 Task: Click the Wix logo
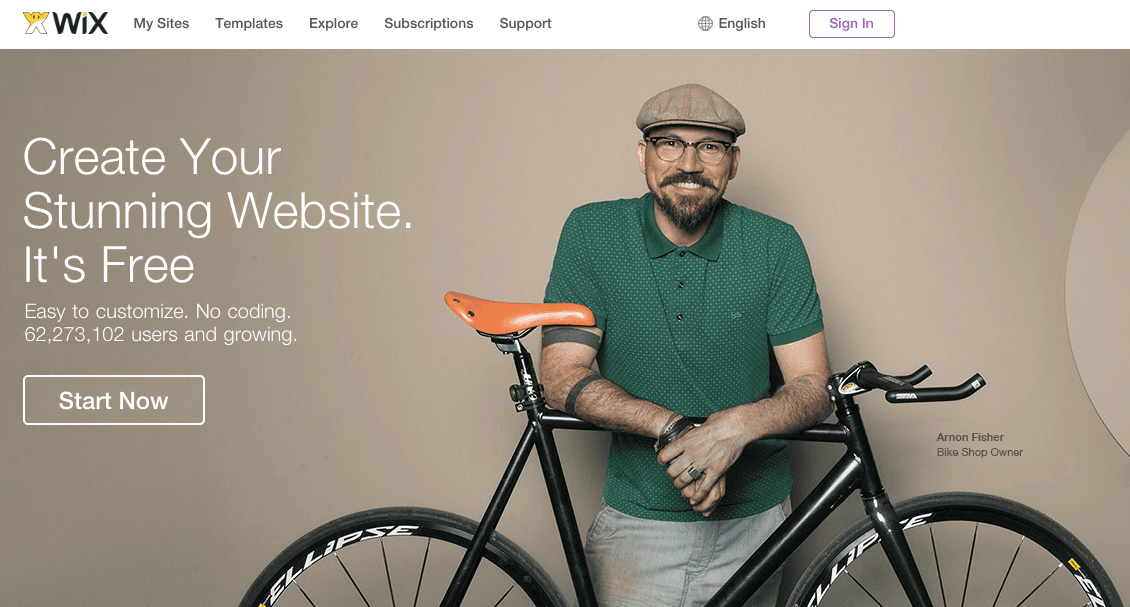click(x=66, y=23)
